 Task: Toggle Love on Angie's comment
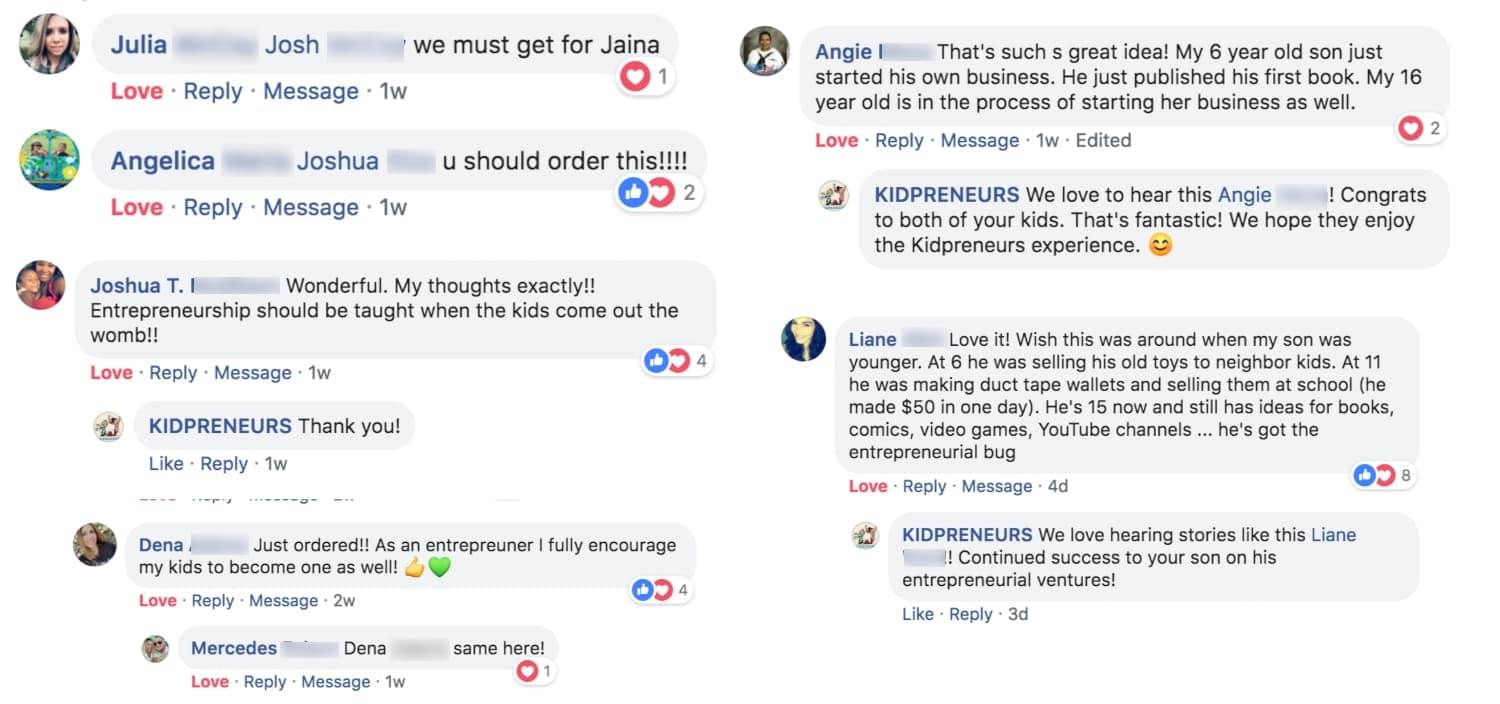click(836, 141)
